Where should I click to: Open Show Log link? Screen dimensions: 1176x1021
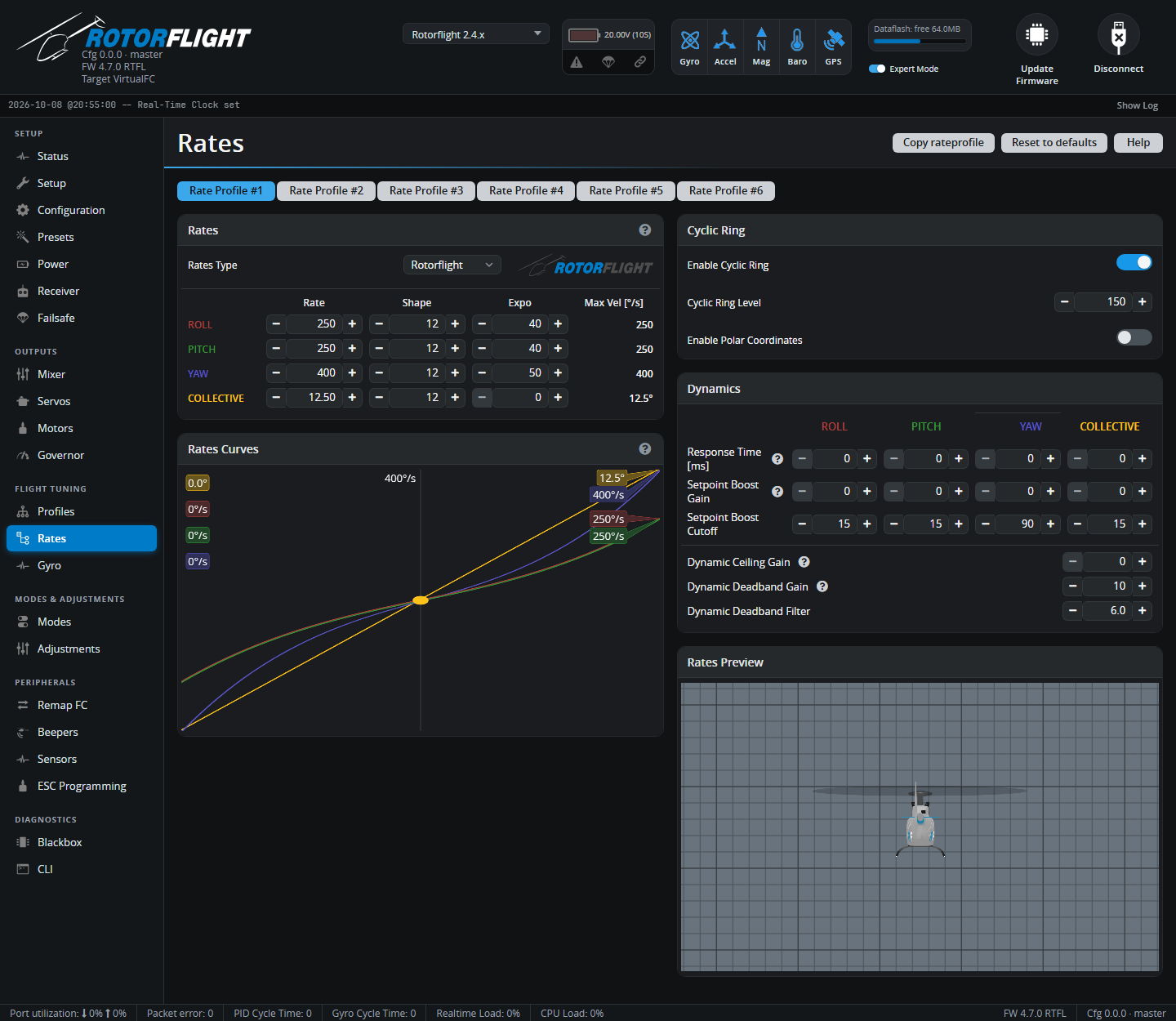pos(1138,105)
